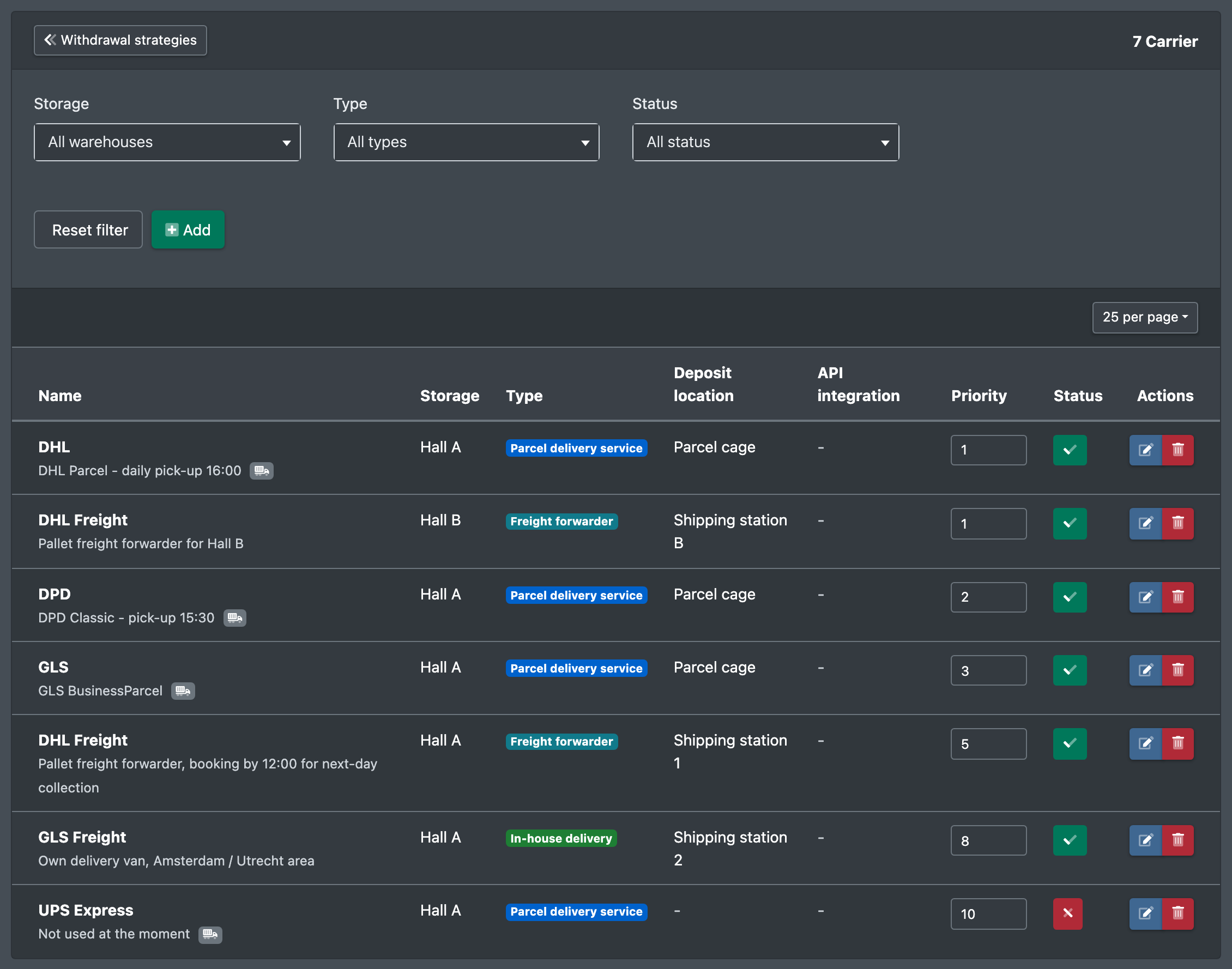Add a new carrier
Image resolution: width=1232 pixels, height=969 pixels.
point(188,230)
